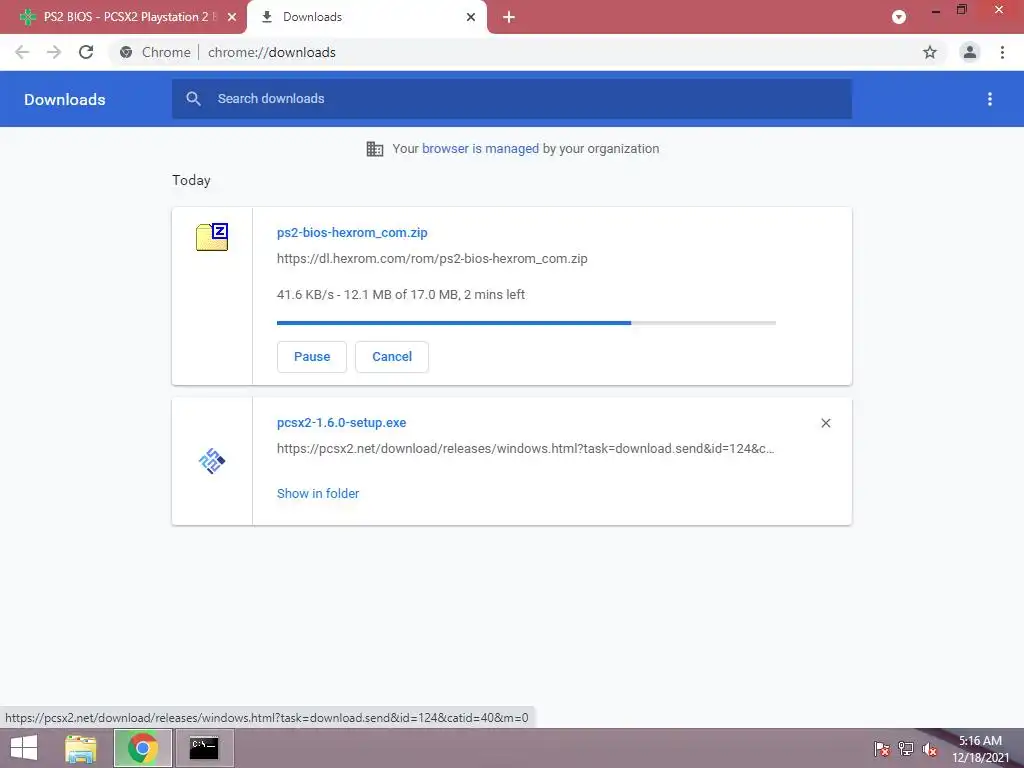Open the Command Prompt taskbar window
Image resolution: width=1024 pixels, height=768 pixels.
click(x=204, y=748)
